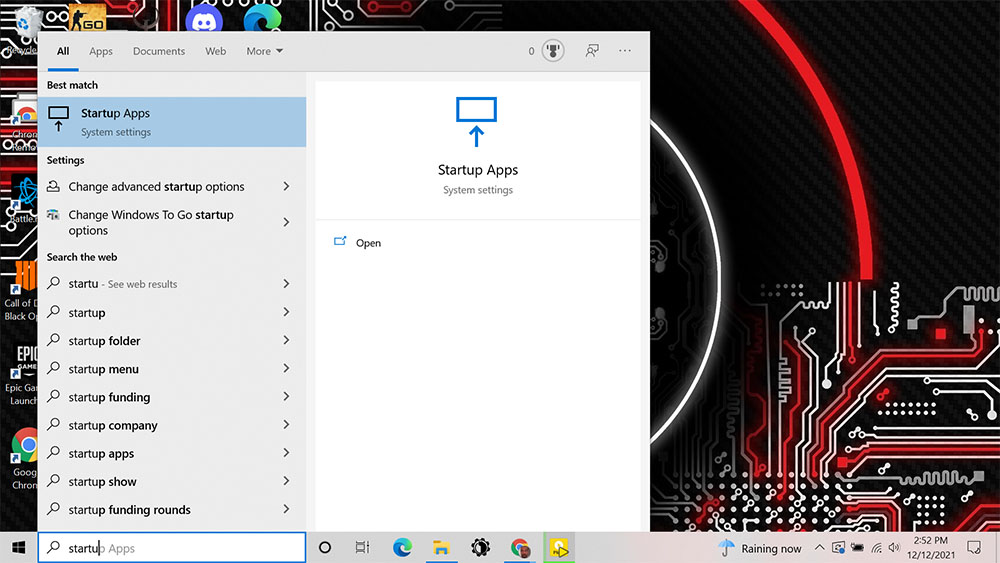
Task: Expand arrow beside startup folder suggestion
Action: point(286,340)
